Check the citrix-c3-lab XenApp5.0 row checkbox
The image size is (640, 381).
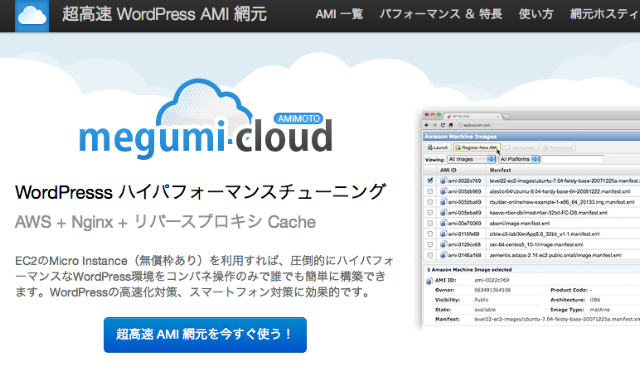[430, 233]
